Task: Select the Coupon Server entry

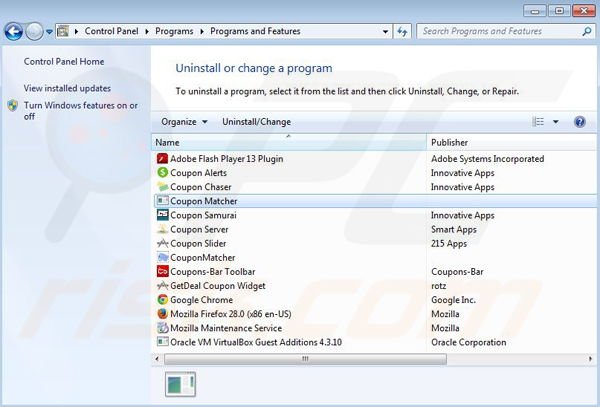Action: (199, 230)
